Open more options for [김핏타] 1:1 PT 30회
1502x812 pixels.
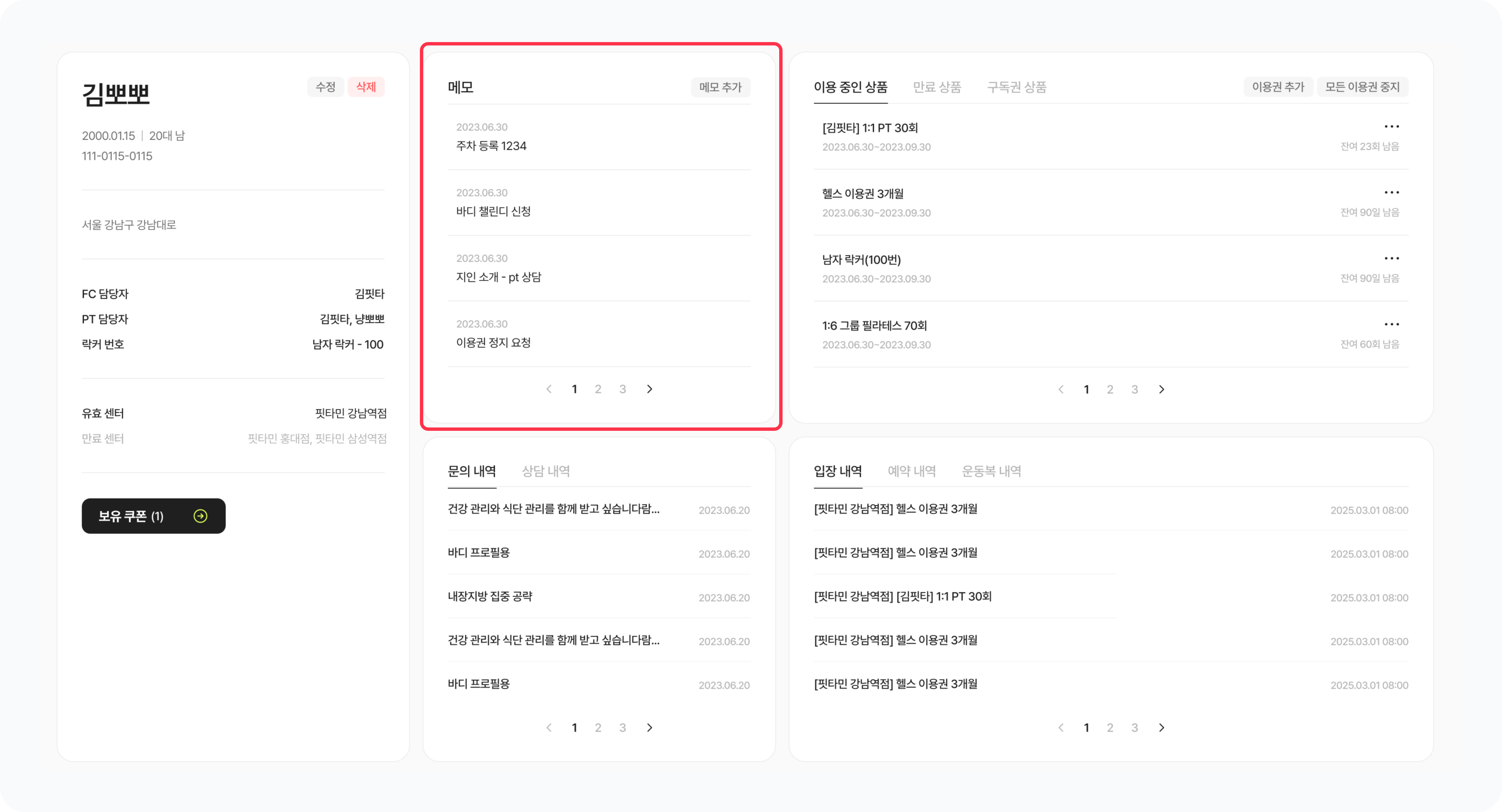pos(1391,127)
